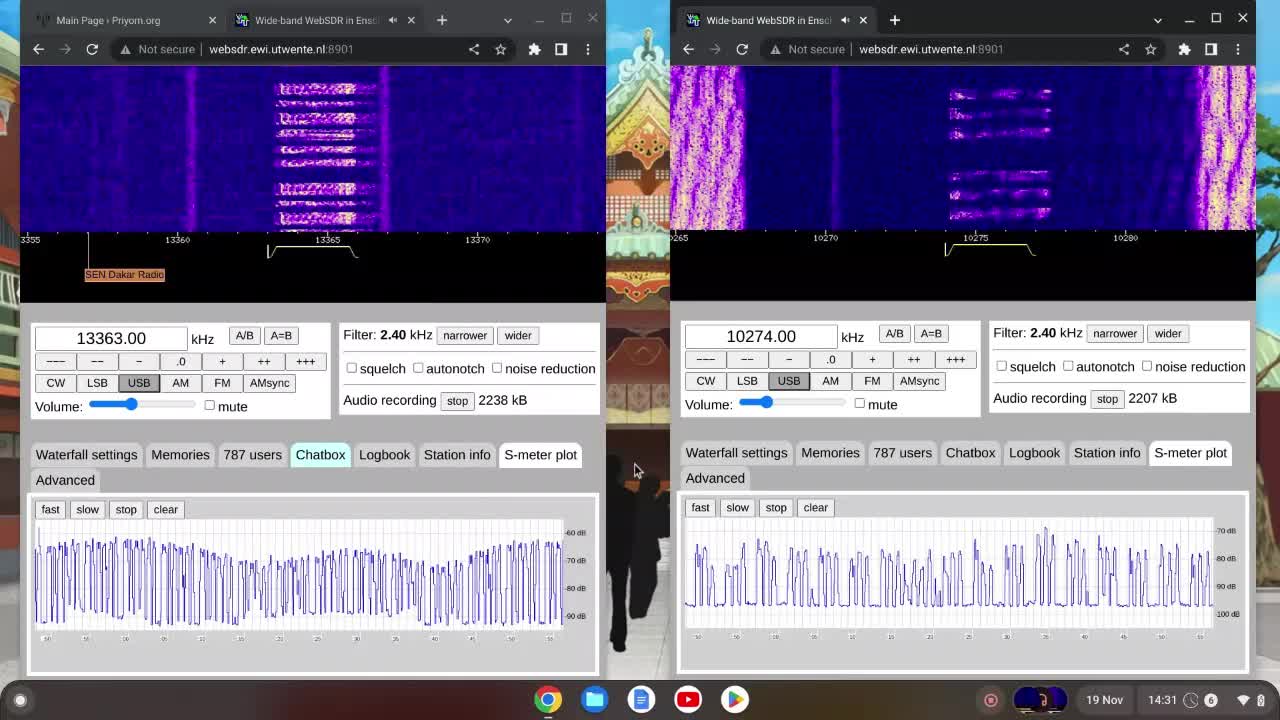Check mute box in right window
The width and height of the screenshot is (1280, 720).
[x=859, y=404]
